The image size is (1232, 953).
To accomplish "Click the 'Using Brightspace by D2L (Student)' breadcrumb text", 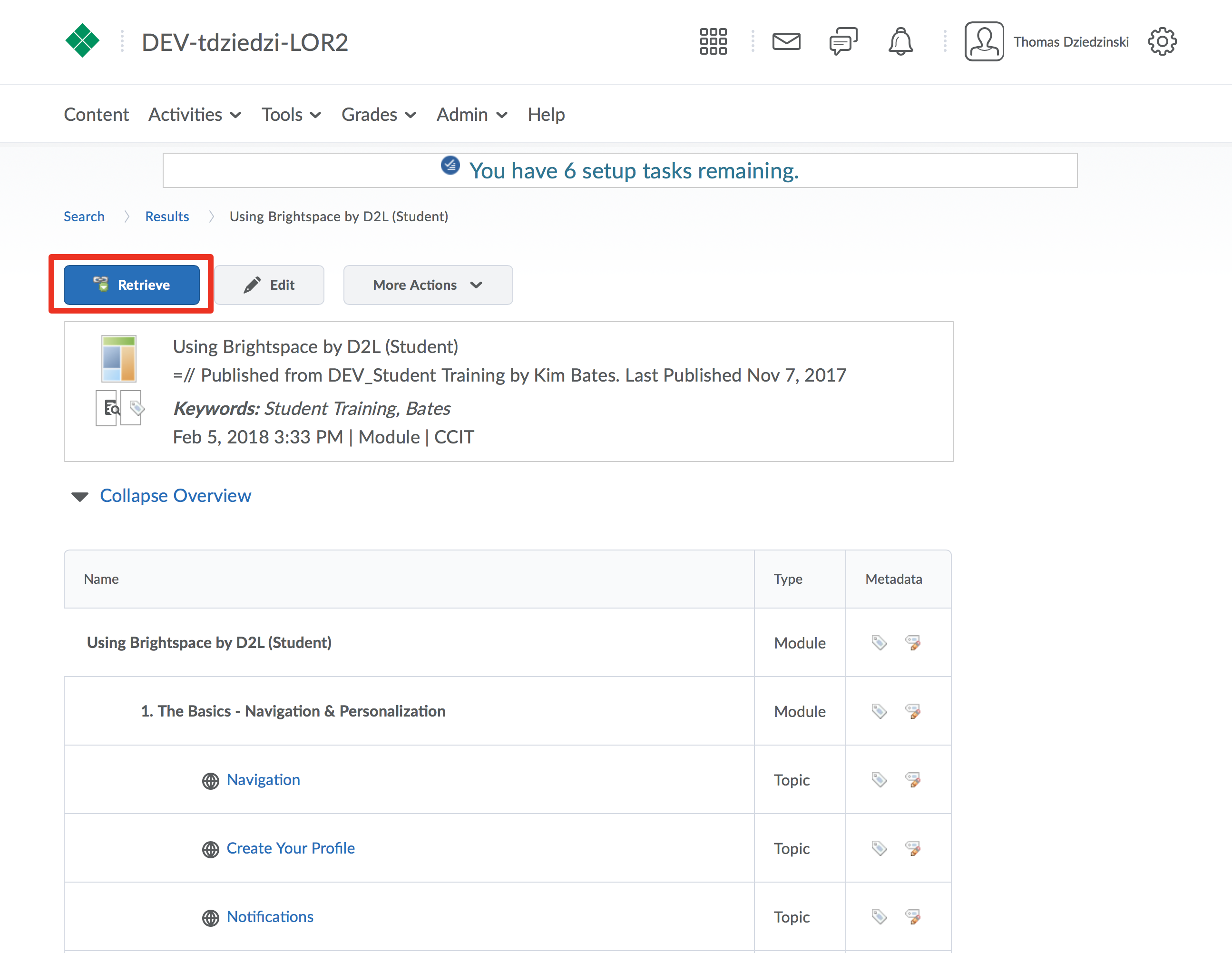I will click(x=339, y=216).
